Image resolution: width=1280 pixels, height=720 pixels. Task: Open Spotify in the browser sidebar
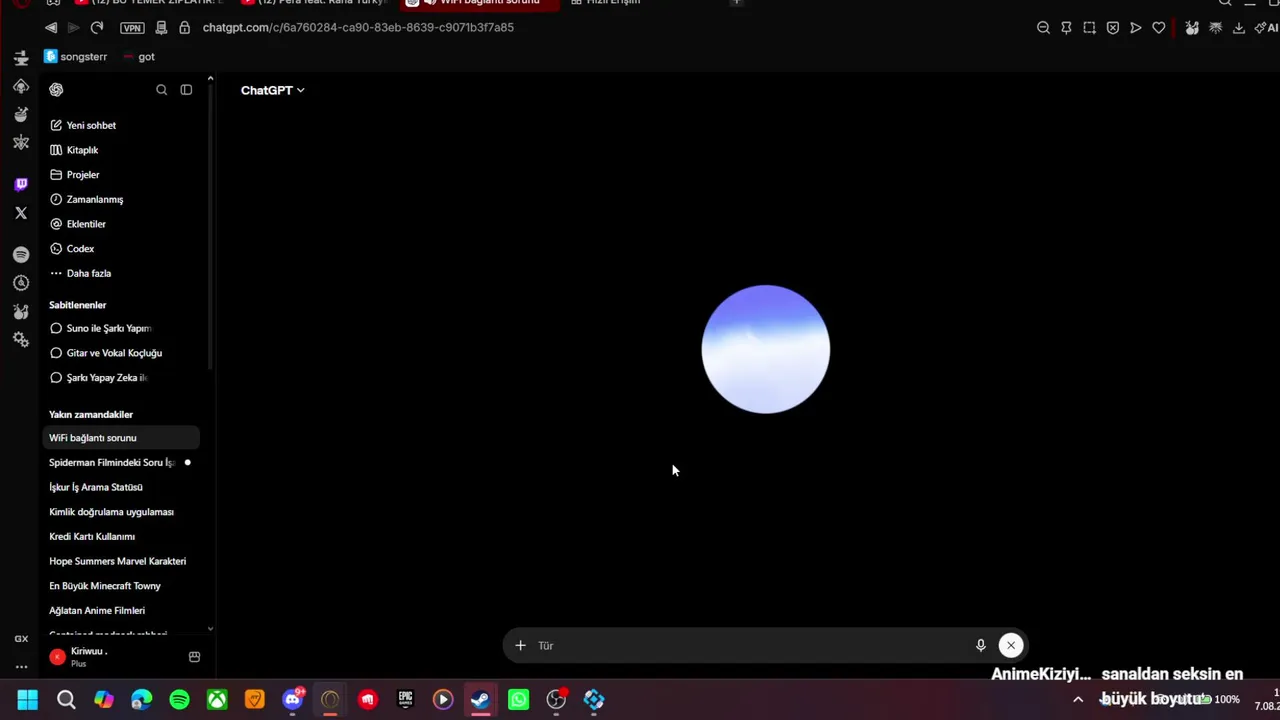coord(21,255)
